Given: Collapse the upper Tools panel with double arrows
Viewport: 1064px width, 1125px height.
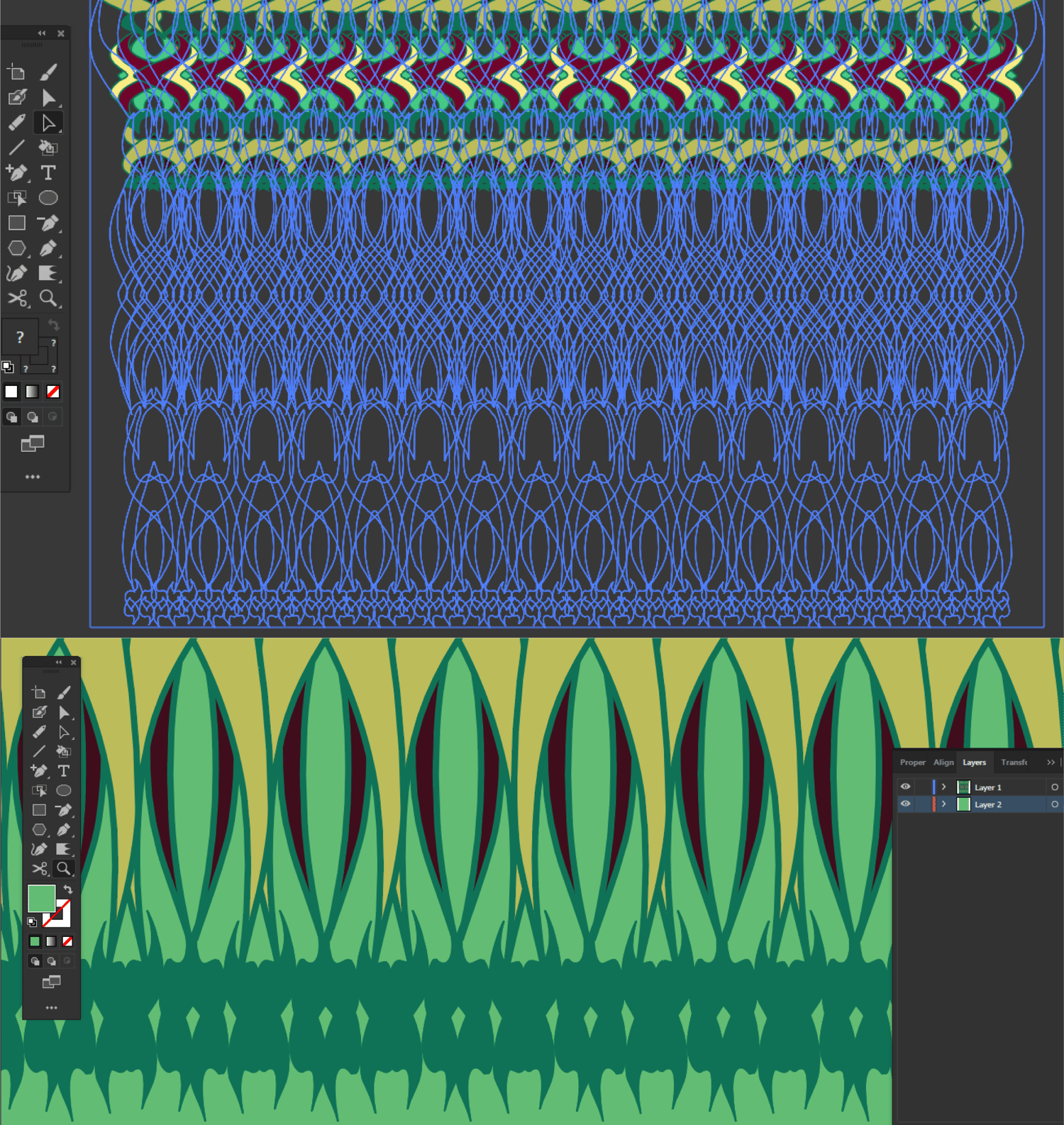Looking at the screenshot, I should (x=42, y=33).
